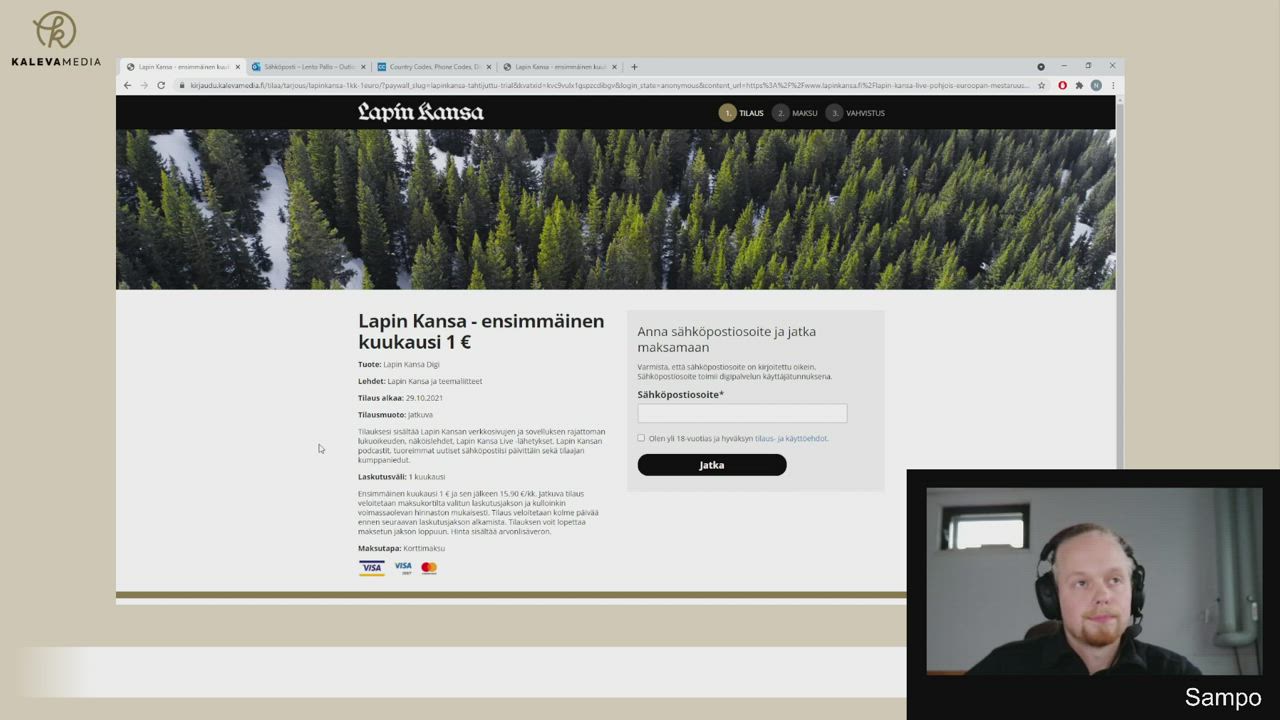This screenshot has height=720, width=1280.
Task: Switch to the last Lapin Kansa tab
Action: 560,67
